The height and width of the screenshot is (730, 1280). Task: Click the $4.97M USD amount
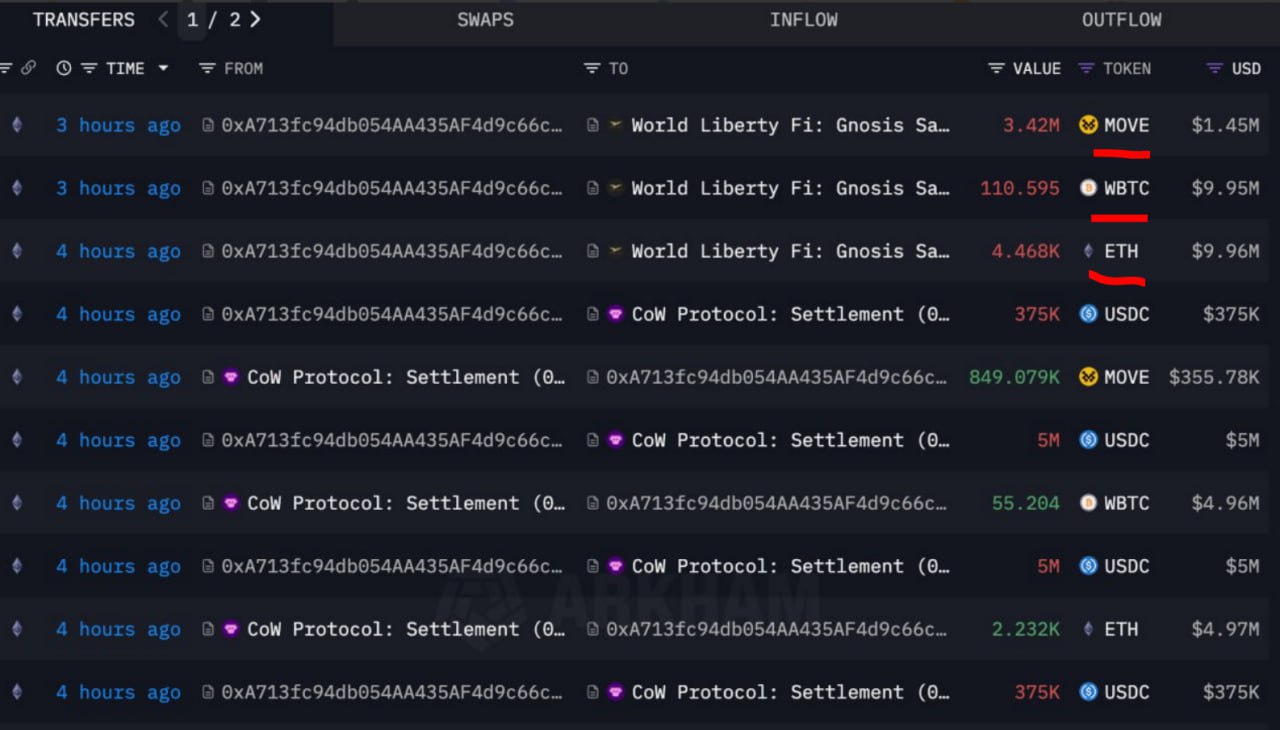coord(1226,629)
